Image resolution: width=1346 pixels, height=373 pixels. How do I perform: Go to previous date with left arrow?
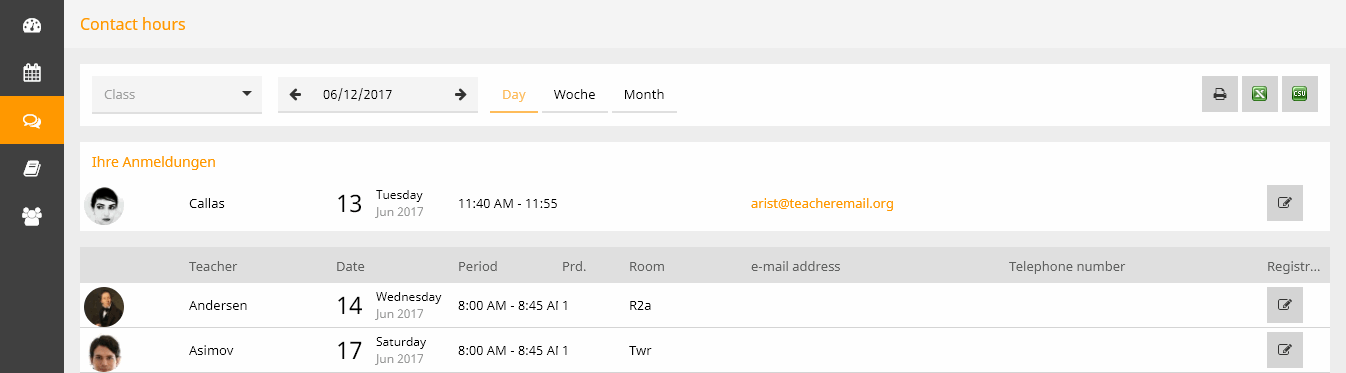click(295, 95)
